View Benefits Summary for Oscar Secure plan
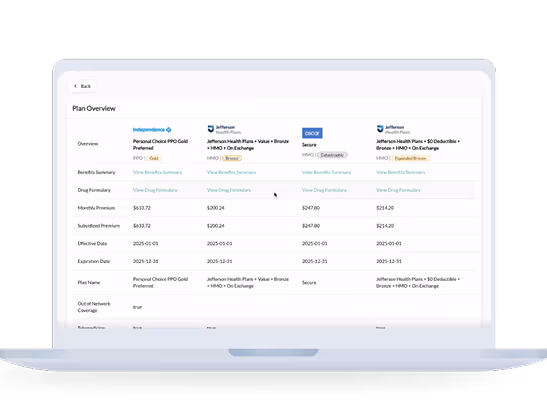The width and height of the screenshot is (547, 400). point(327,172)
